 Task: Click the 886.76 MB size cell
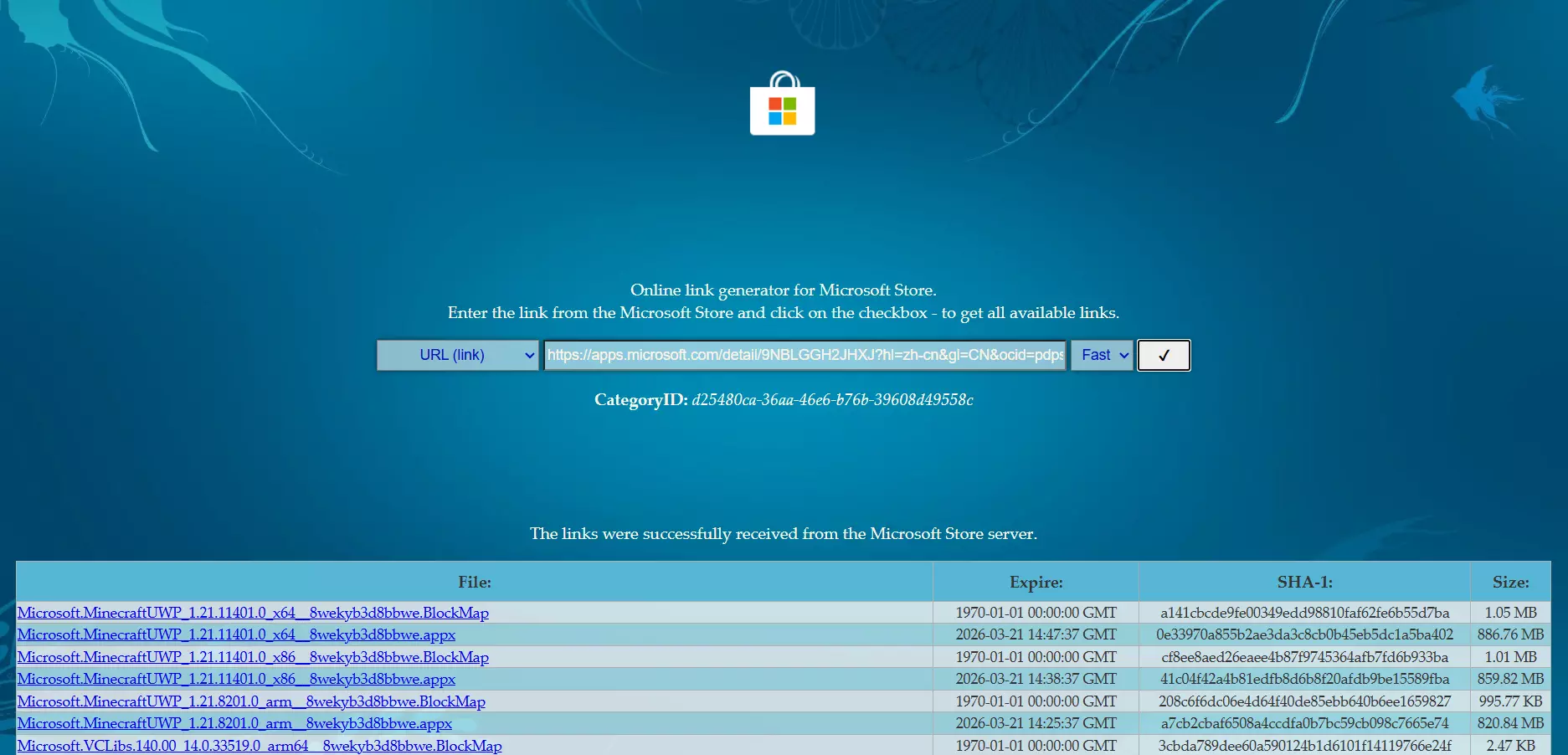pyautogui.click(x=1510, y=634)
